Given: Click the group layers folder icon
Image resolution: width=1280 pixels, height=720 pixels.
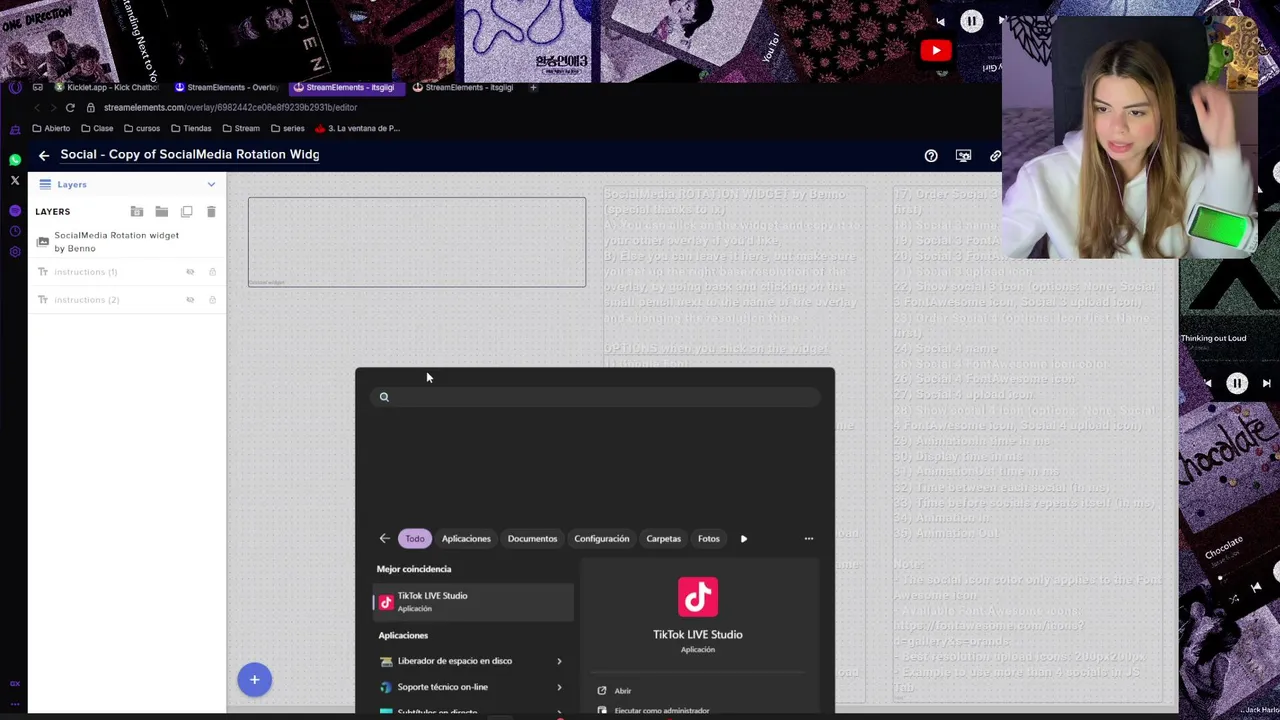Looking at the screenshot, I should click(x=161, y=212).
